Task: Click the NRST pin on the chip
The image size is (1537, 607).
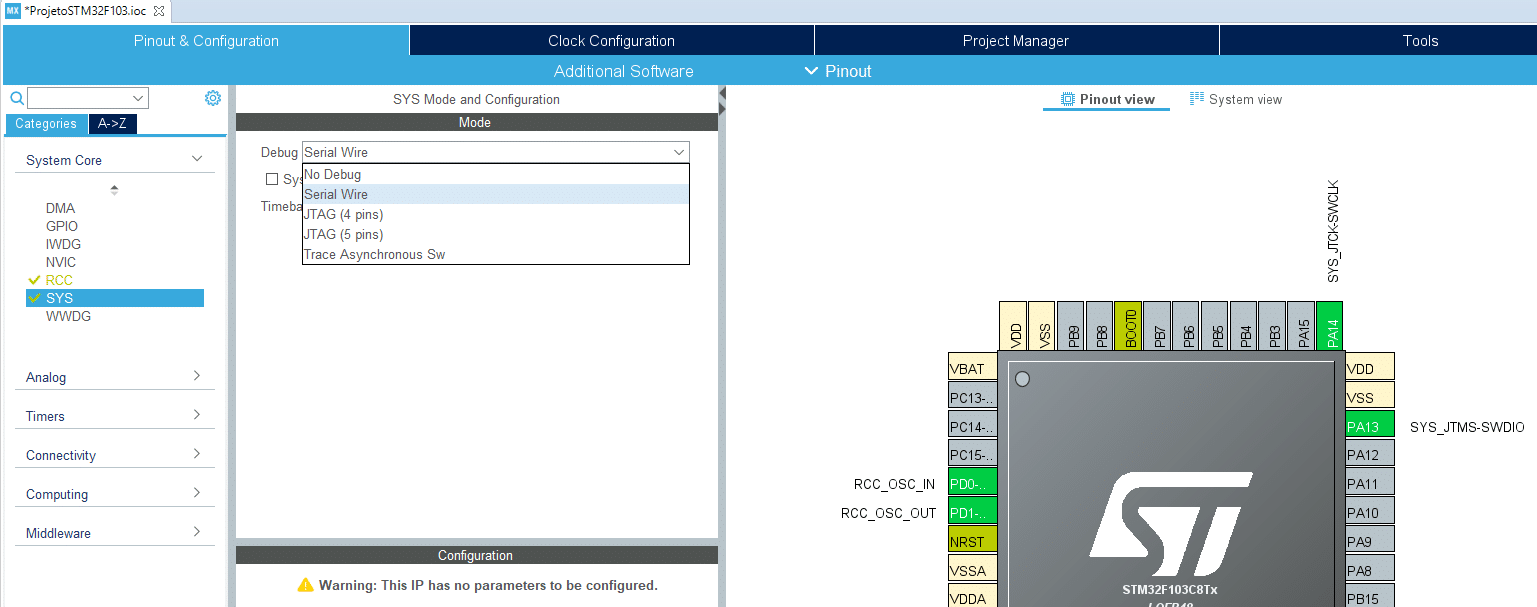Action: pyautogui.click(x=973, y=539)
